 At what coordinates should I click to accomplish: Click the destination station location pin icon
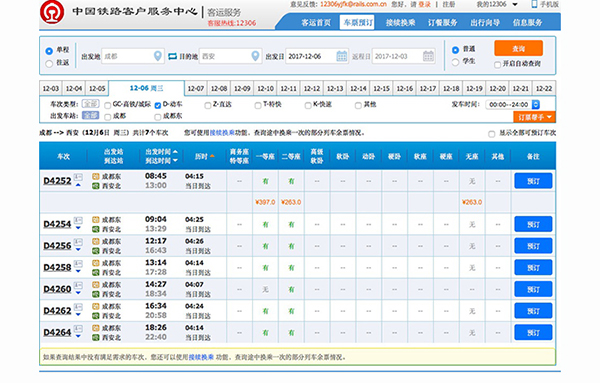[255, 56]
